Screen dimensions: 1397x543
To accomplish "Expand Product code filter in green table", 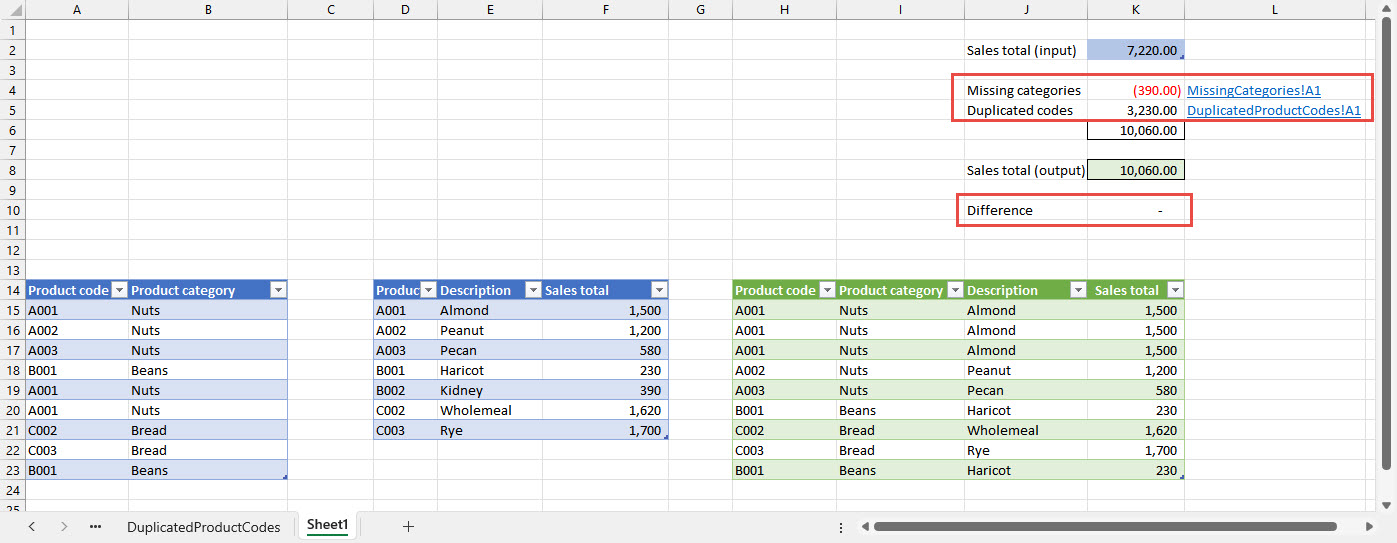I will point(825,290).
